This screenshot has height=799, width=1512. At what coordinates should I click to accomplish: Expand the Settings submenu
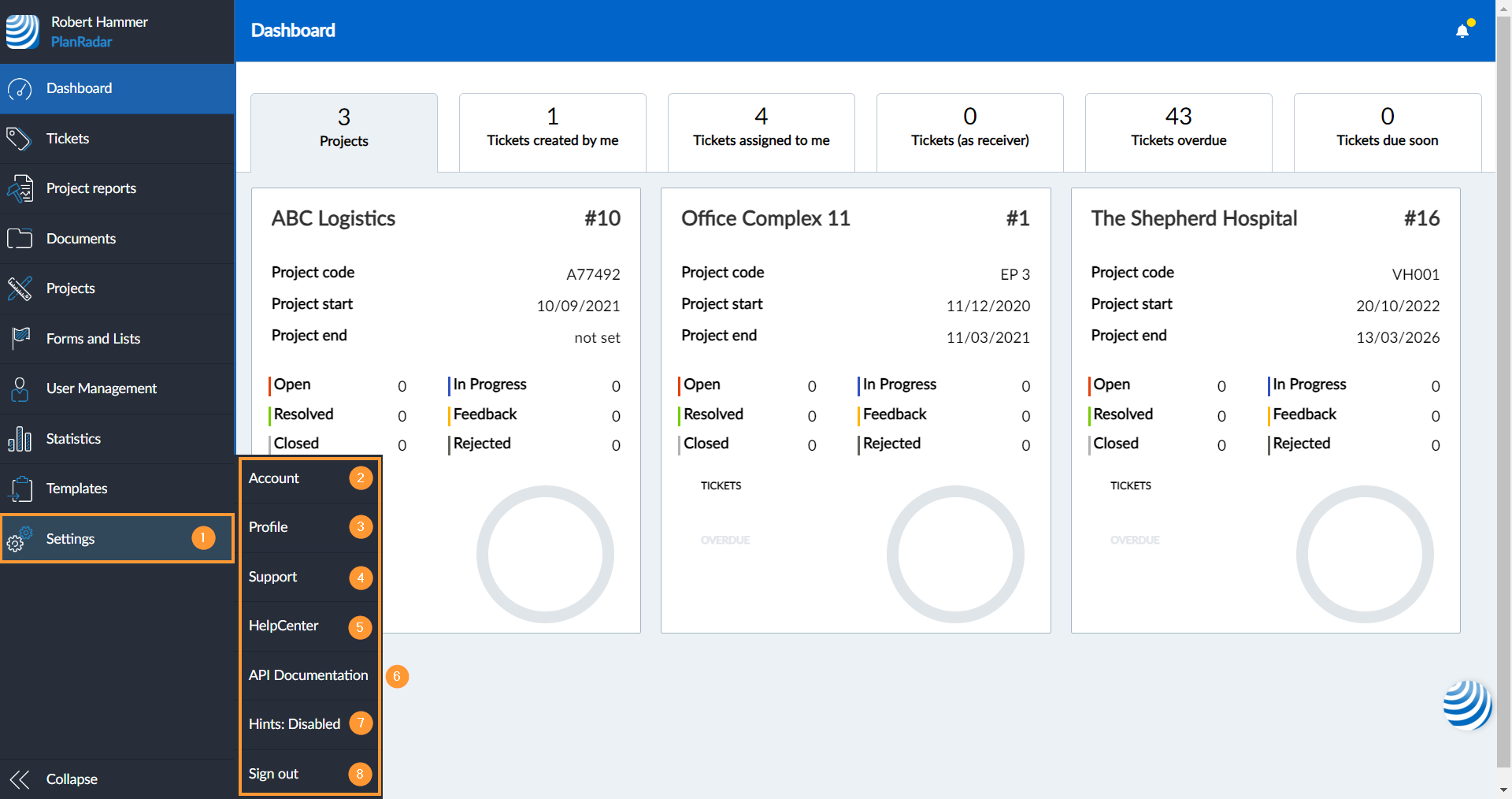[x=70, y=539]
